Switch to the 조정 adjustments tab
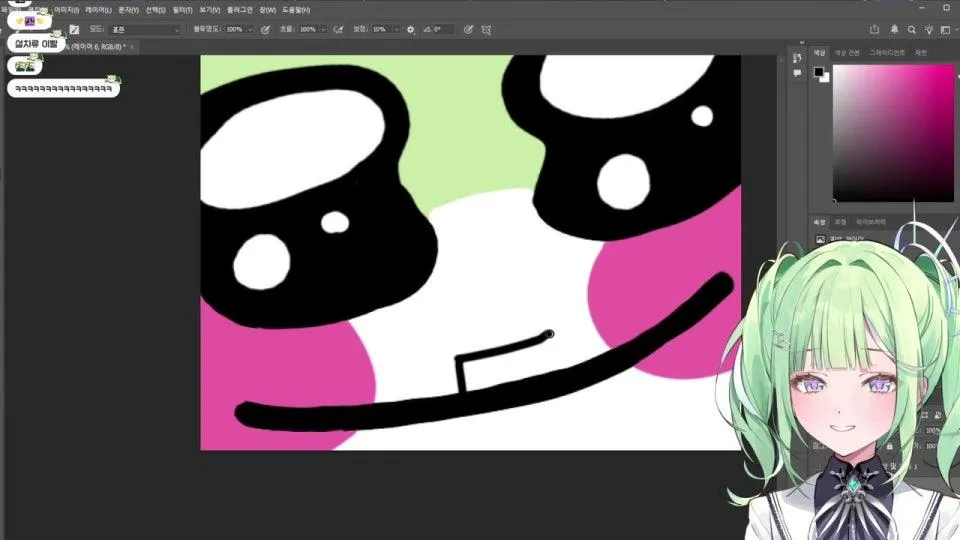960x540 pixels. 840,222
